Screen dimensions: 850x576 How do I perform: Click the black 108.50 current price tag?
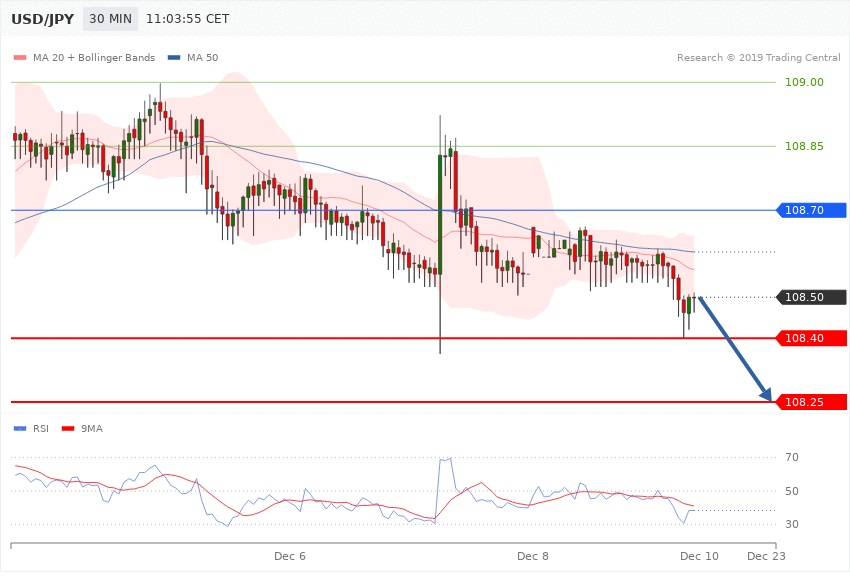[x=811, y=297]
